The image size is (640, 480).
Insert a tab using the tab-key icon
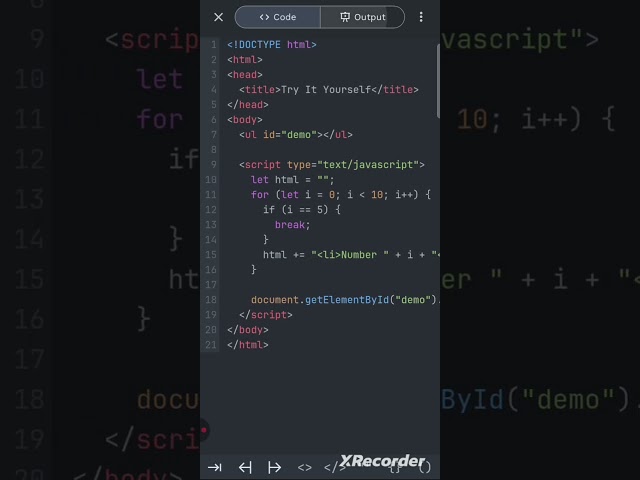pos(215,467)
